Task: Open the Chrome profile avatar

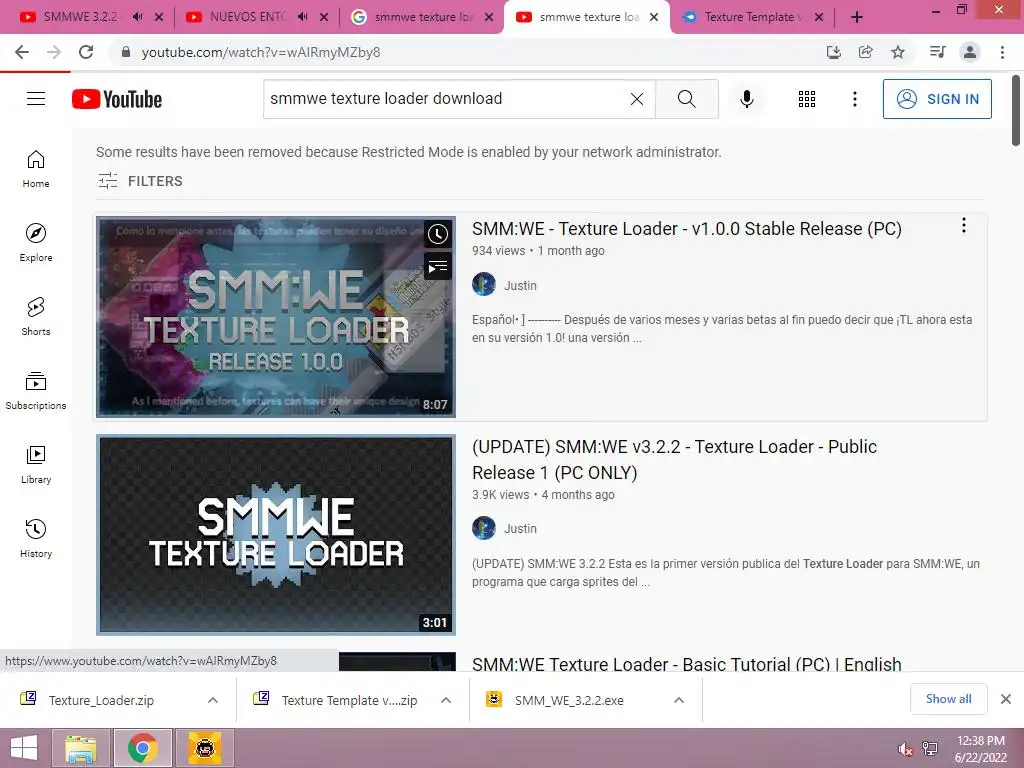Action: pyautogui.click(x=970, y=52)
